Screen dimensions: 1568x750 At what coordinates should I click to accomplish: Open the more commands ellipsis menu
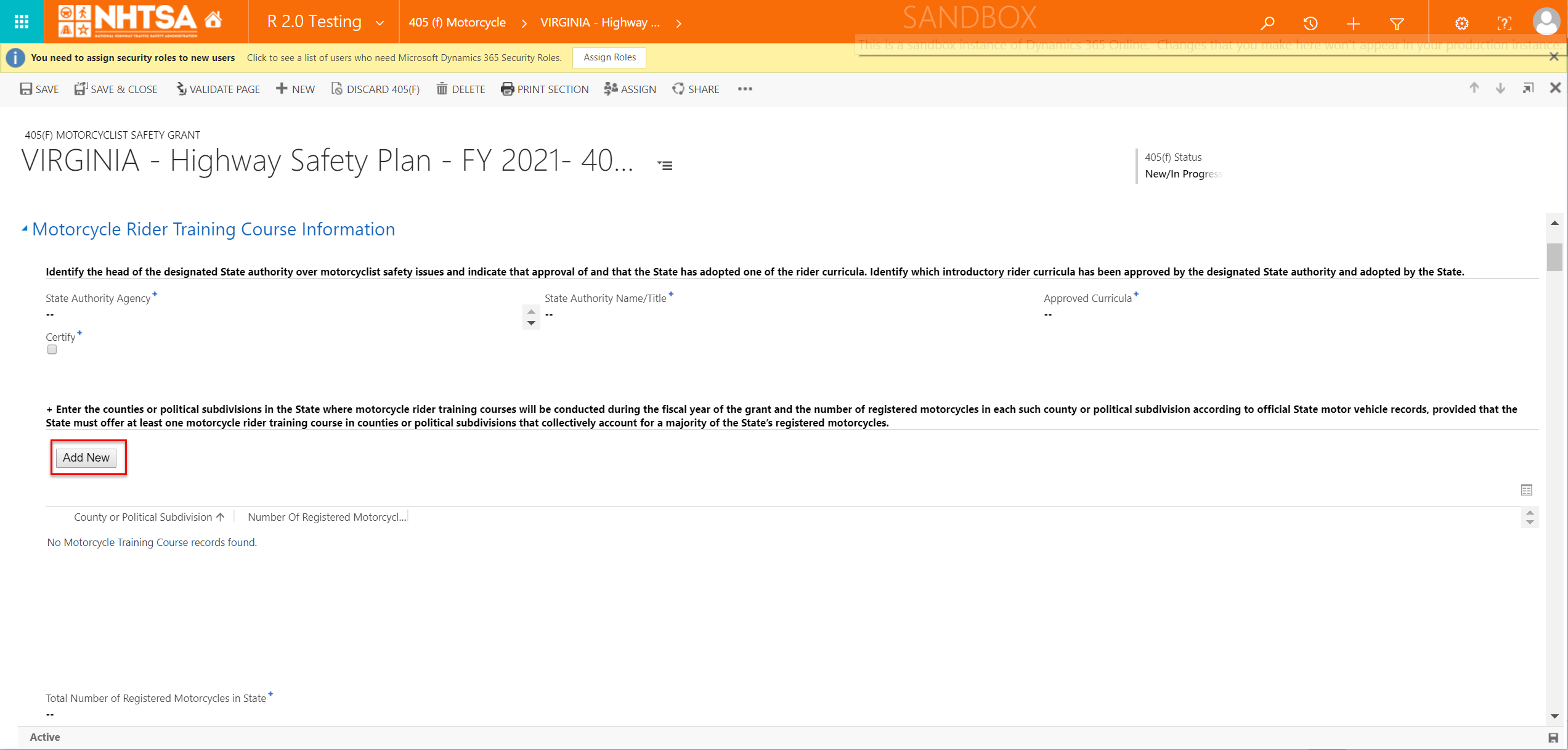click(745, 89)
